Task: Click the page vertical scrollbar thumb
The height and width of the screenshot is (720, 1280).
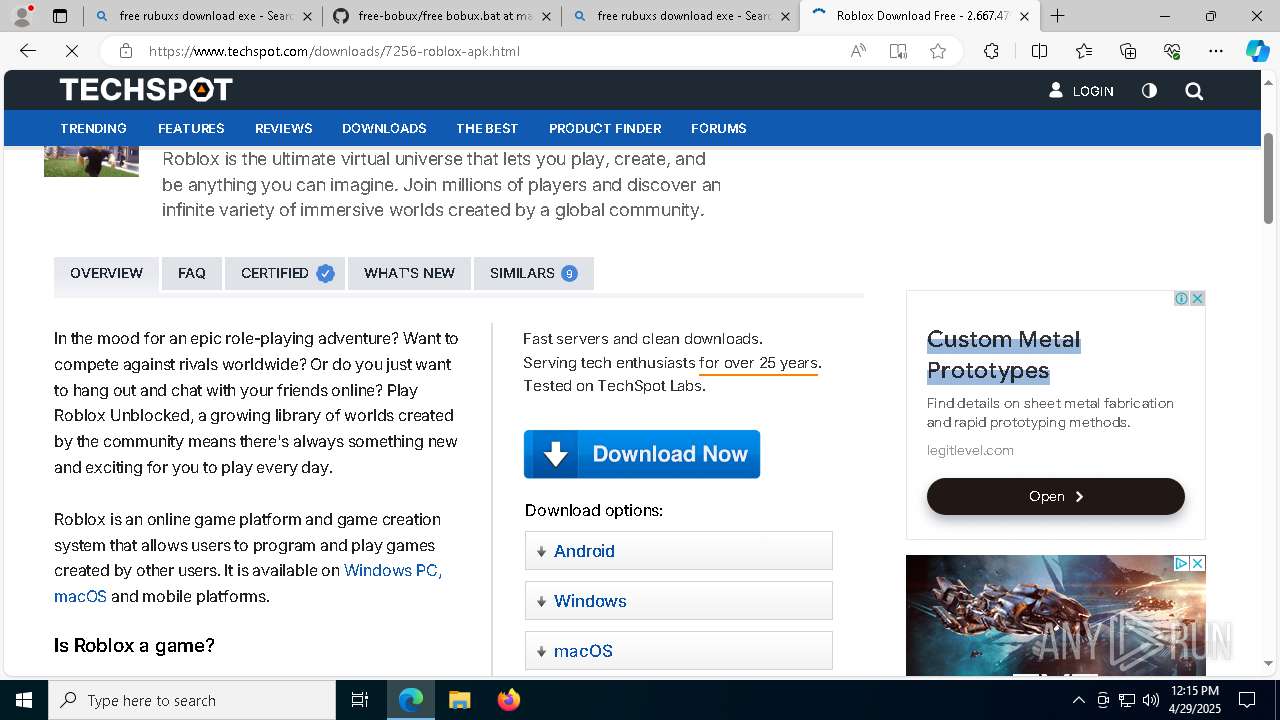Action: (1269, 178)
